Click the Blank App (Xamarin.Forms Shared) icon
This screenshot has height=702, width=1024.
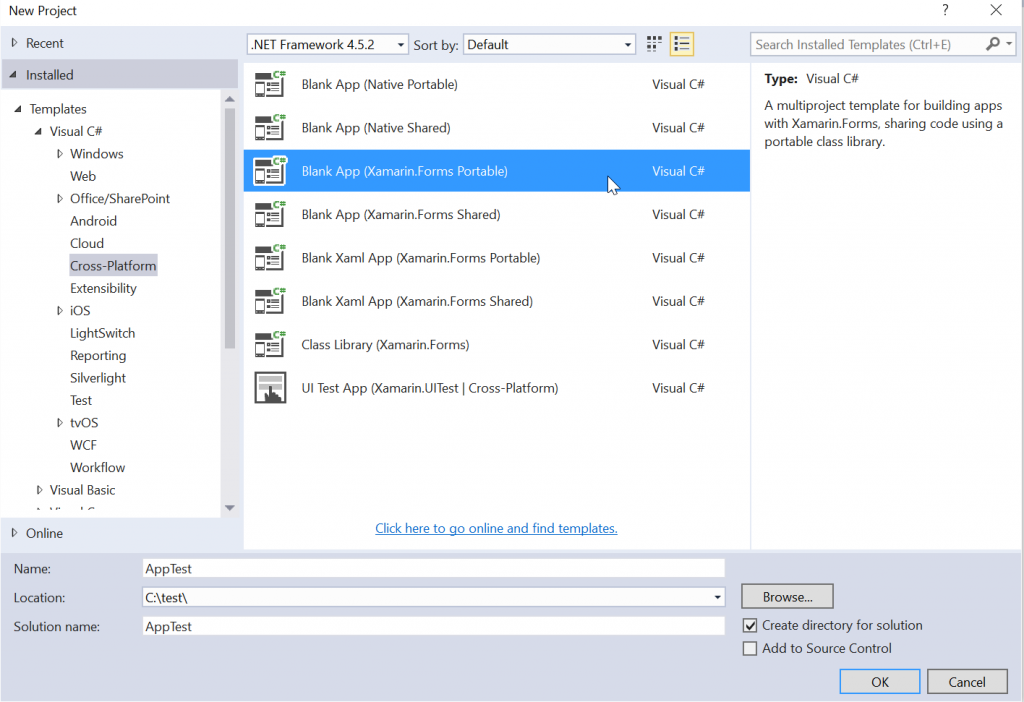click(270, 214)
